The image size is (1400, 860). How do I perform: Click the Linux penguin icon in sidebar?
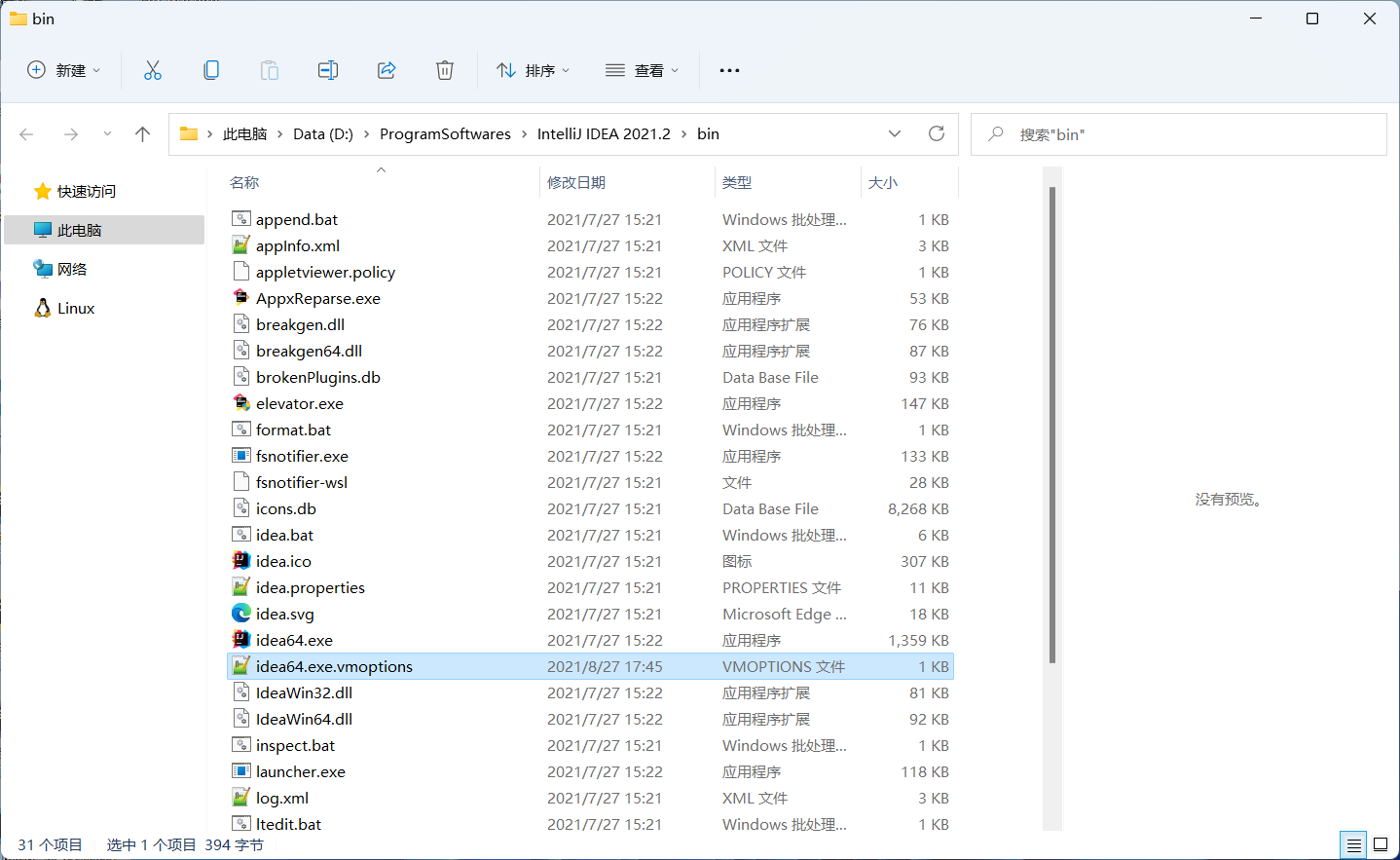(42, 308)
